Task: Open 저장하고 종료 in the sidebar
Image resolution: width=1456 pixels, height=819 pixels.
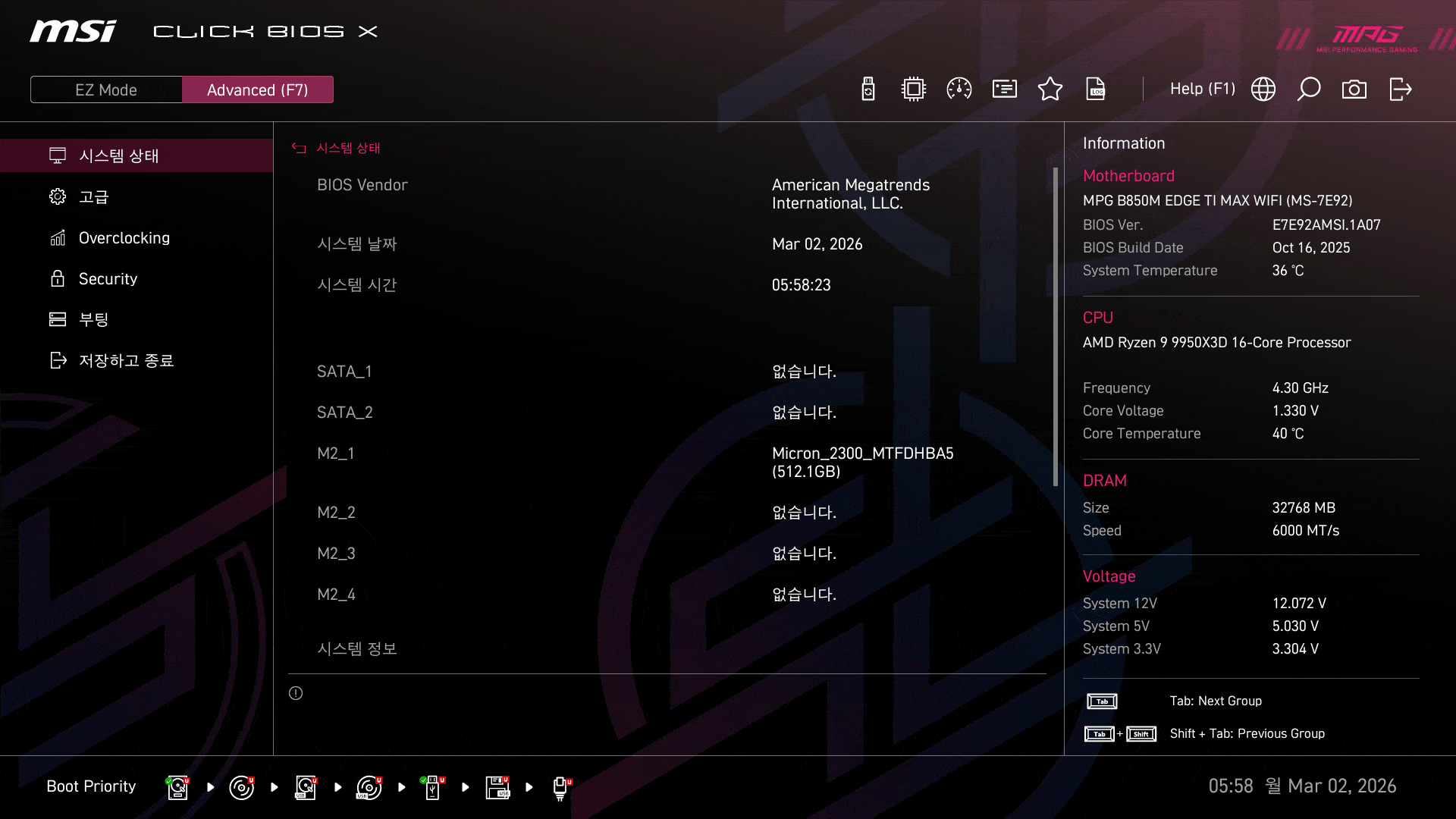Action: [127, 361]
